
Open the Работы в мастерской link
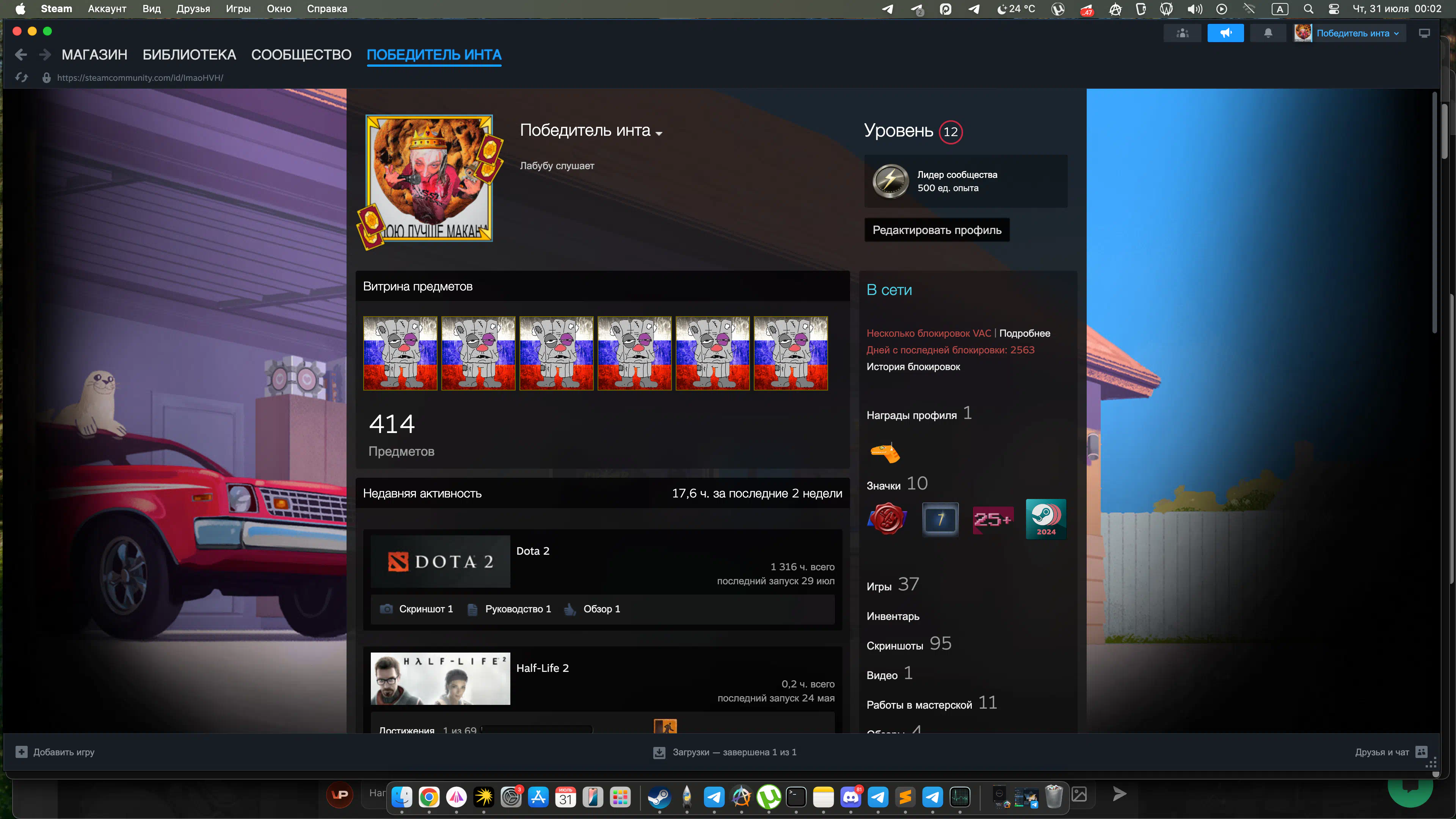932,703
